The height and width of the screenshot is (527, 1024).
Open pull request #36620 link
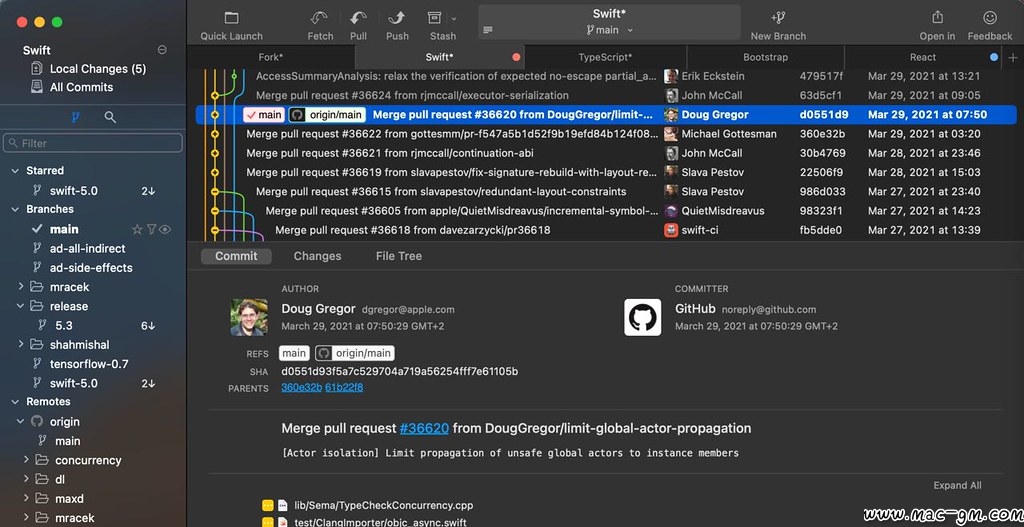point(424,428)
